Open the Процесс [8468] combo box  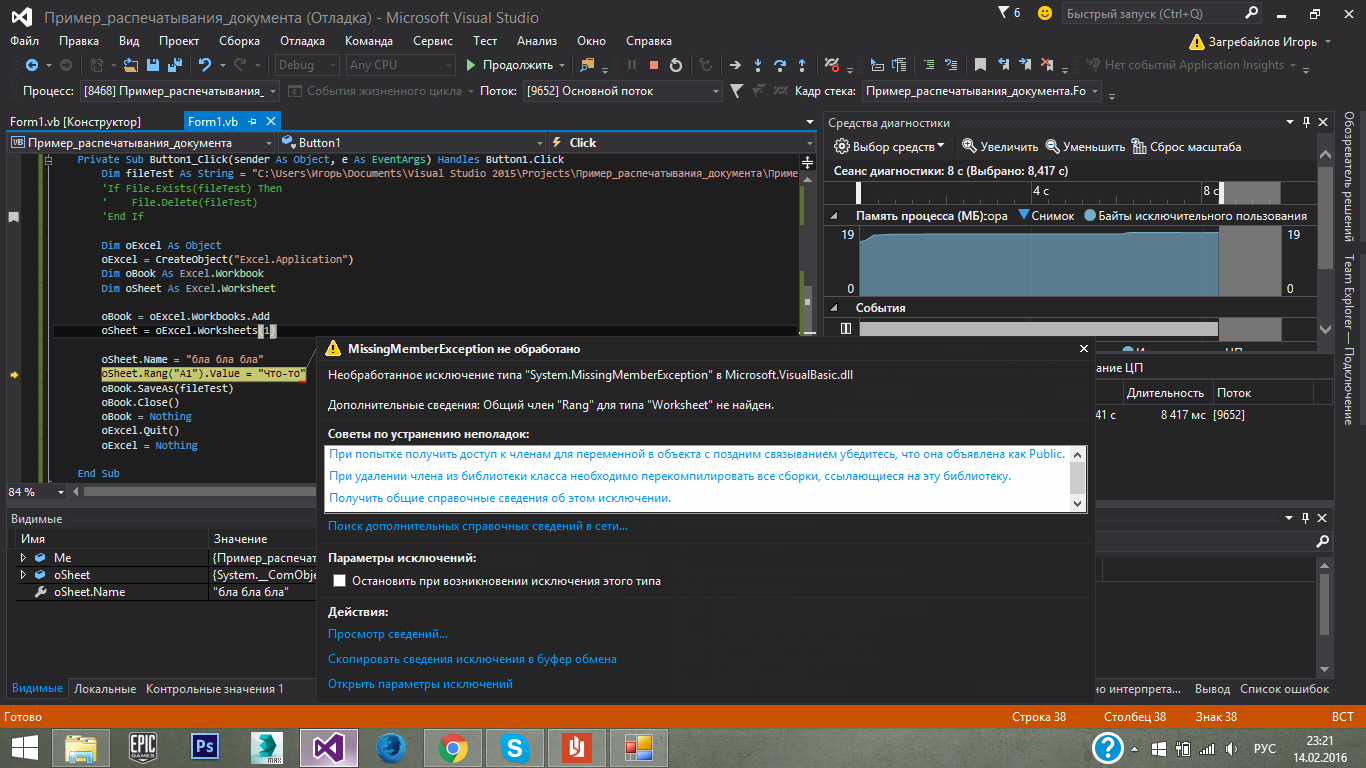(x=180, y=91)
